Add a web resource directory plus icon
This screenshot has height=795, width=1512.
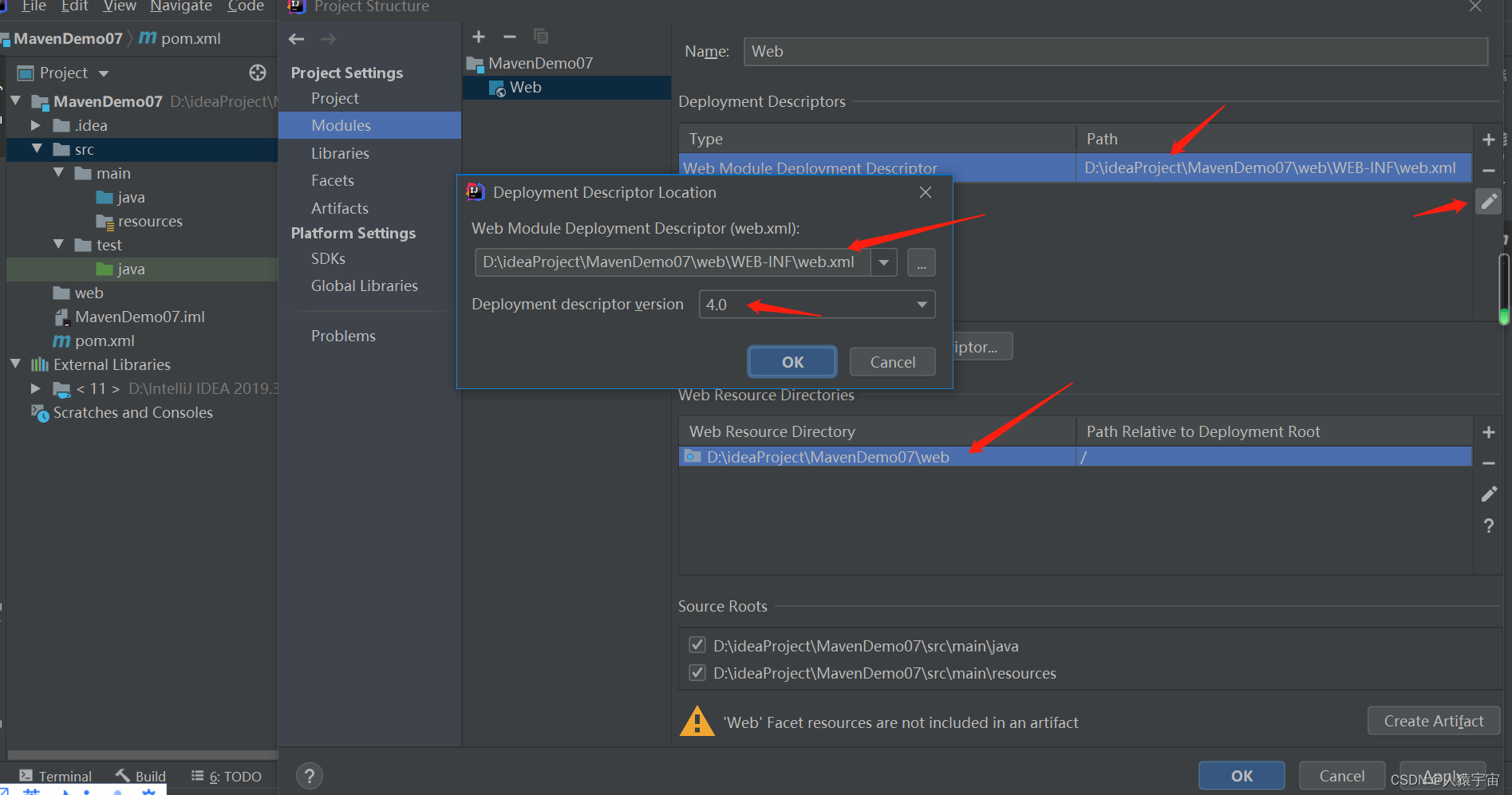click(x=1489, y=432)
